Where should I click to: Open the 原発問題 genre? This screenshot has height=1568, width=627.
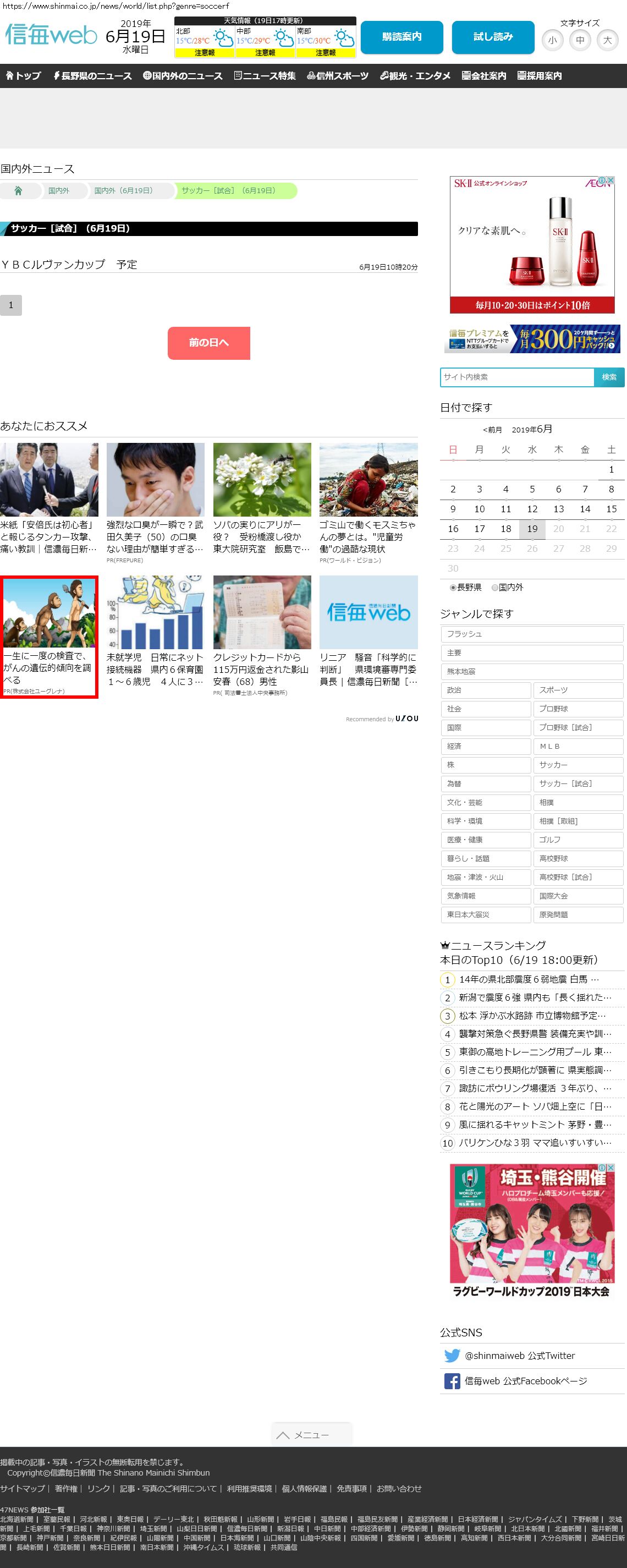(x=578, y=914)
